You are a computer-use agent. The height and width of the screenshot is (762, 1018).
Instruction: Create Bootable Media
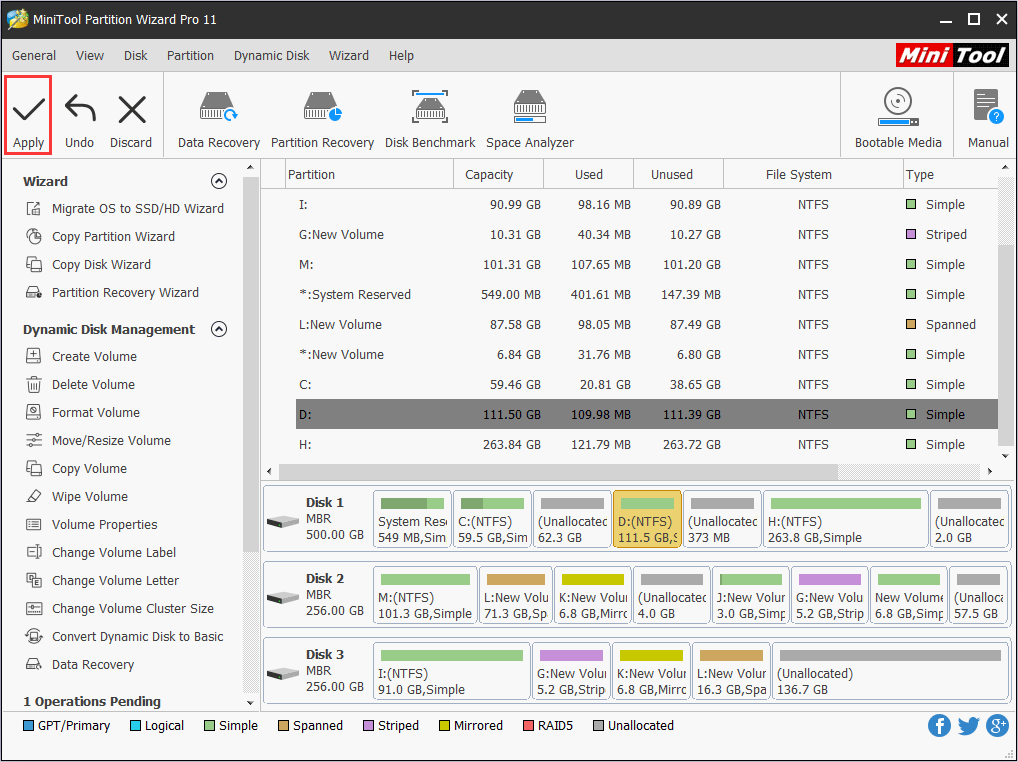tap(897, 114)
